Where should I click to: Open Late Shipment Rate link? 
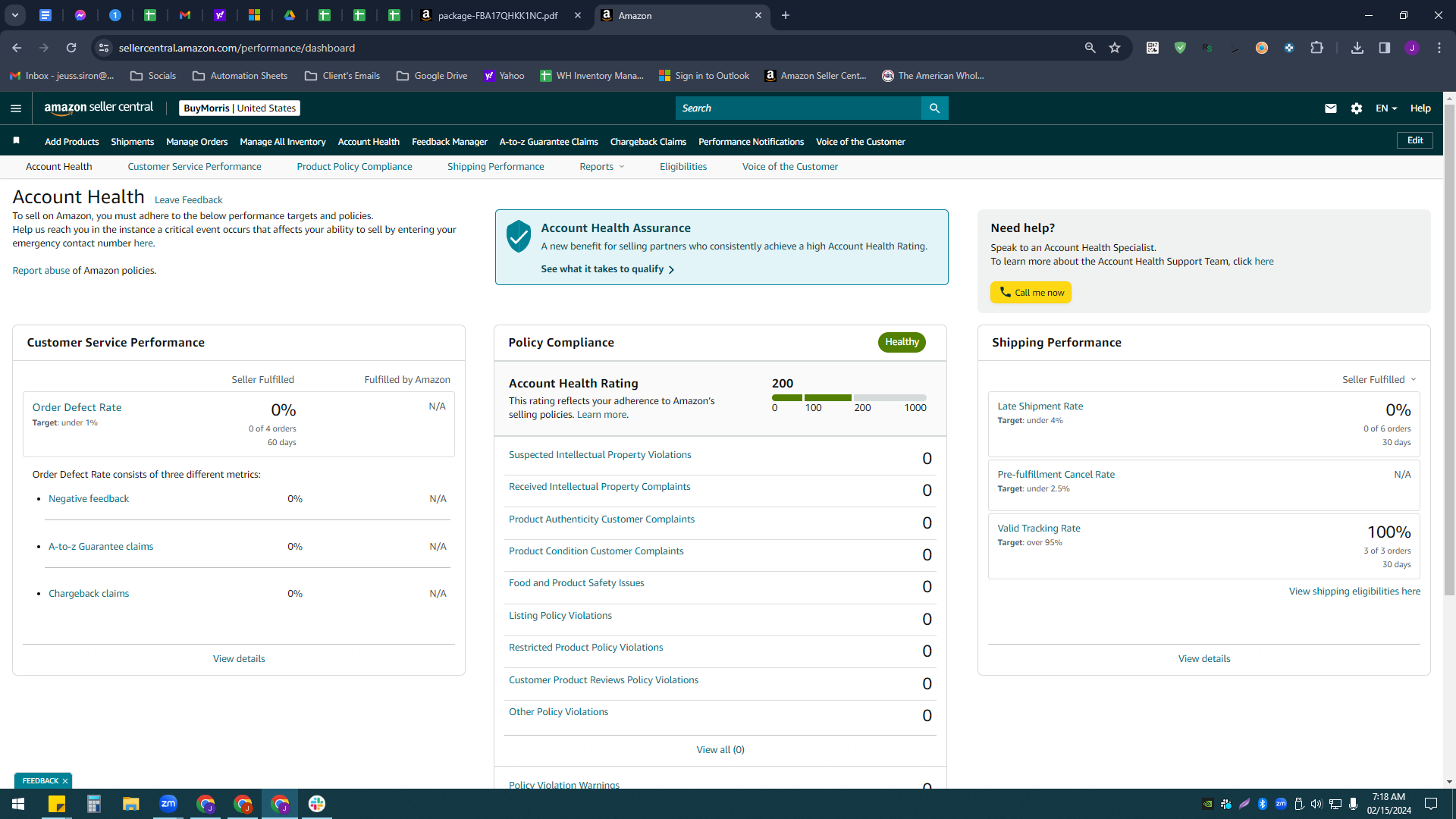(1040, 406)
